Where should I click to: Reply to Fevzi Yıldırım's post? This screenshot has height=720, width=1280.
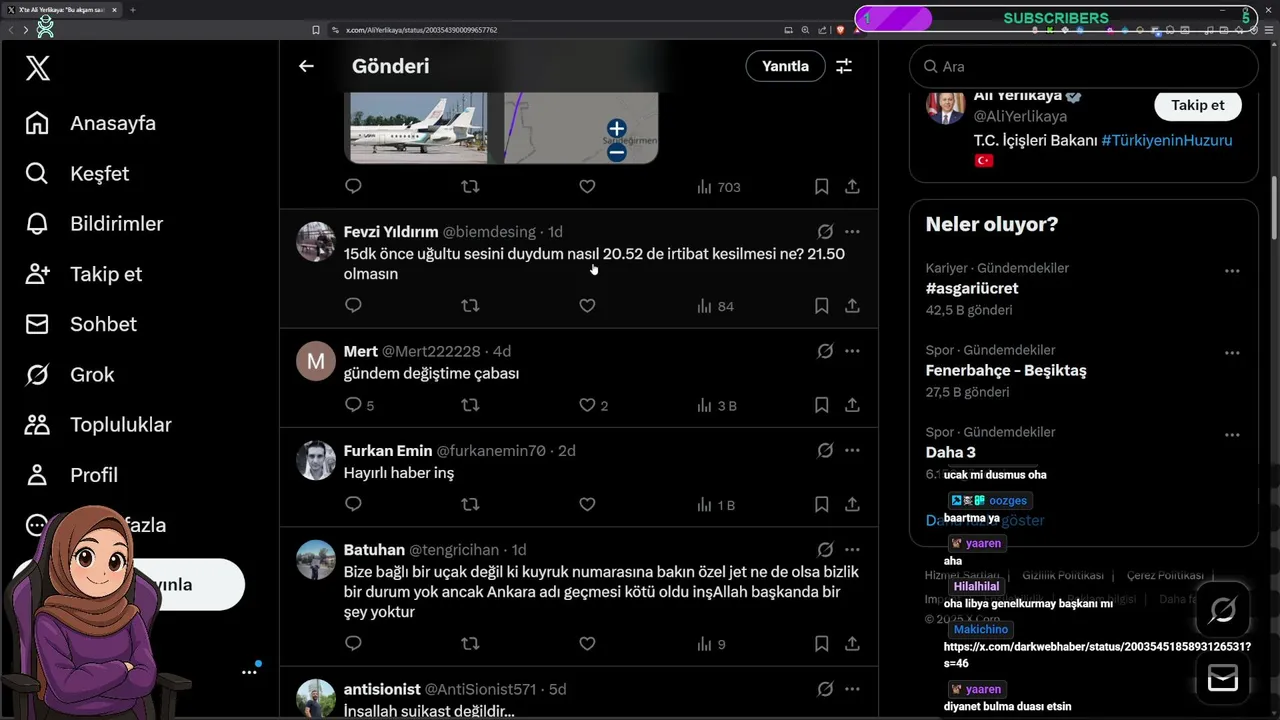pos(353,305)
